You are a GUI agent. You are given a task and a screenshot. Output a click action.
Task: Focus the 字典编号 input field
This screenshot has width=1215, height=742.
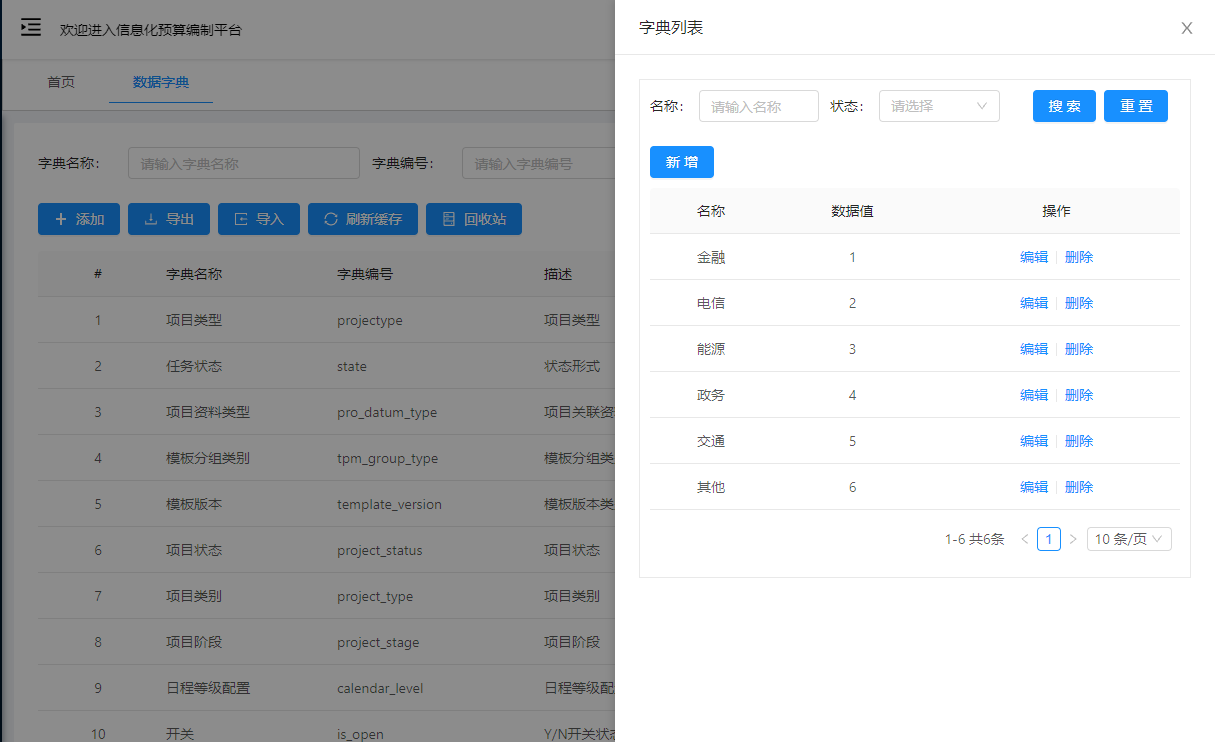point(540,163)
